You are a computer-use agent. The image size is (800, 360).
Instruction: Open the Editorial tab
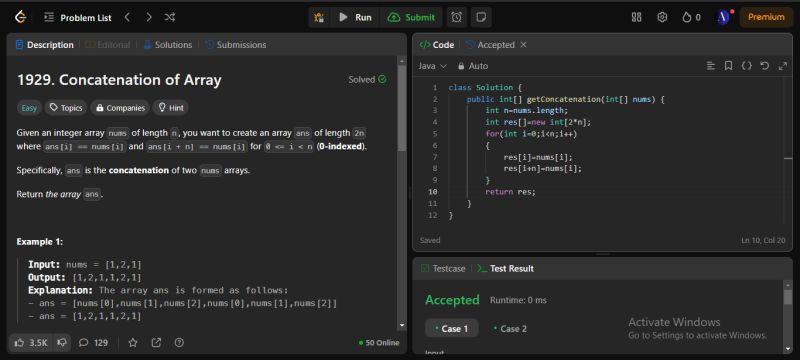(x=108, y=45)
